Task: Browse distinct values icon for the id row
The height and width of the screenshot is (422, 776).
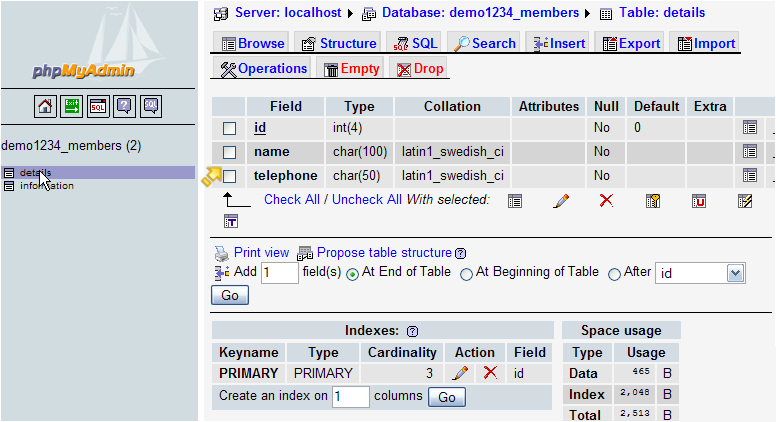Action: (750, 128)
